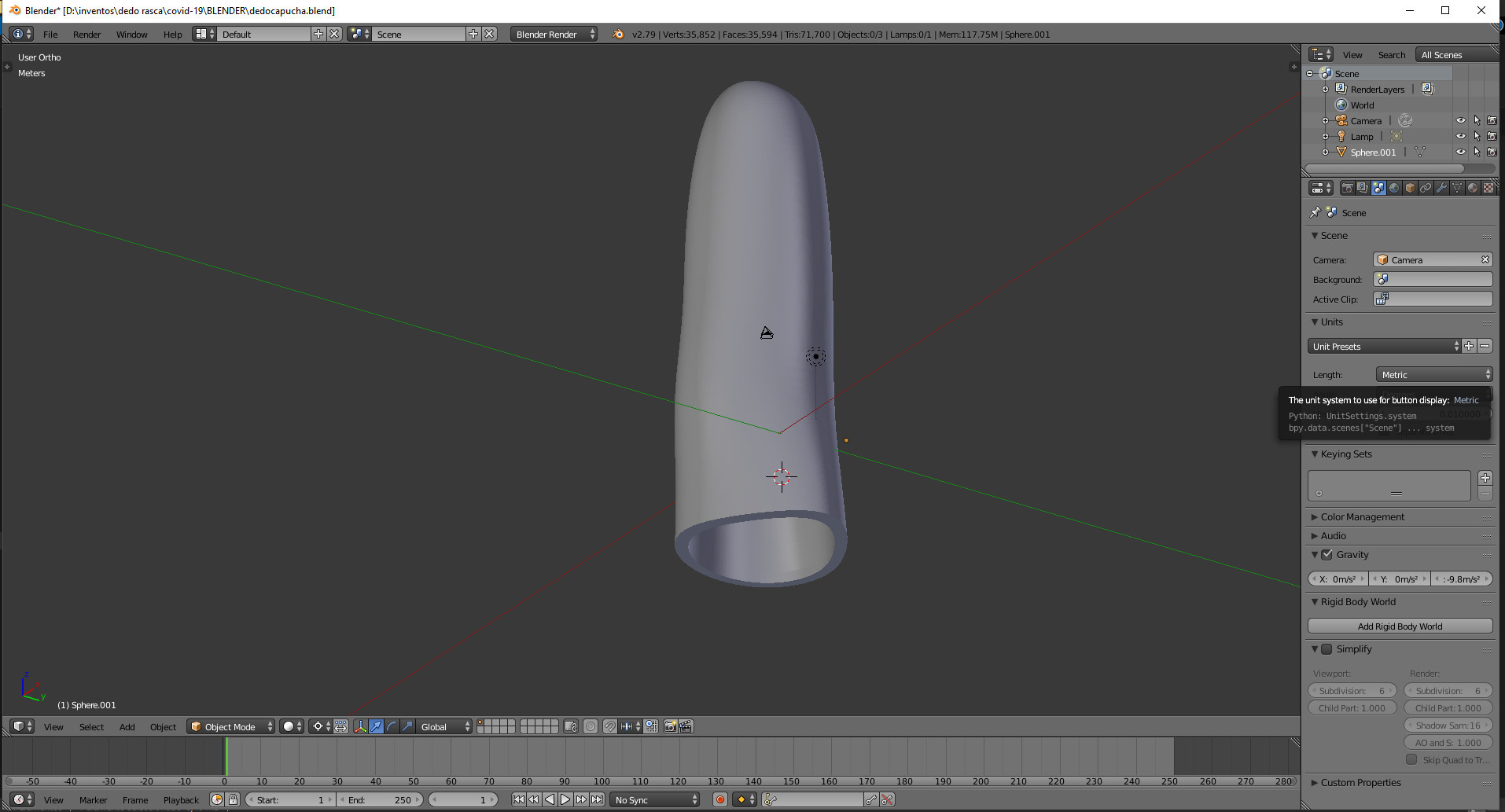This screenshot has height=812, width=1505.
Task: Play the animation forward
Action: (565, 799)
